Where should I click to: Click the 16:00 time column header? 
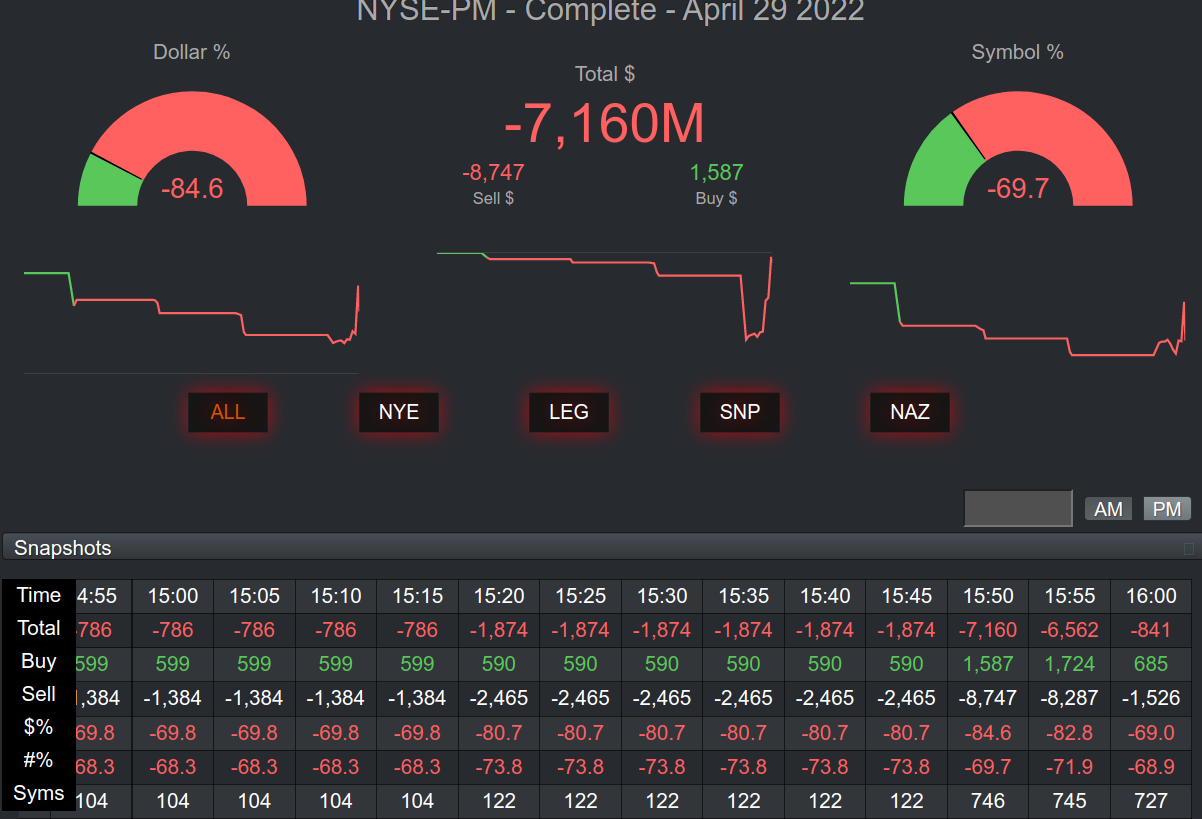tap(1151, 596)
